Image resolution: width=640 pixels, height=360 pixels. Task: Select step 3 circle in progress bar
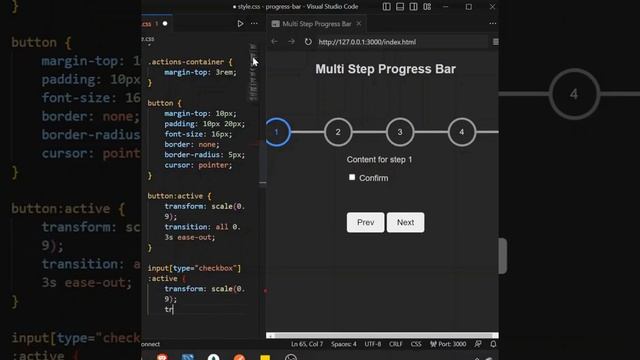400,132
